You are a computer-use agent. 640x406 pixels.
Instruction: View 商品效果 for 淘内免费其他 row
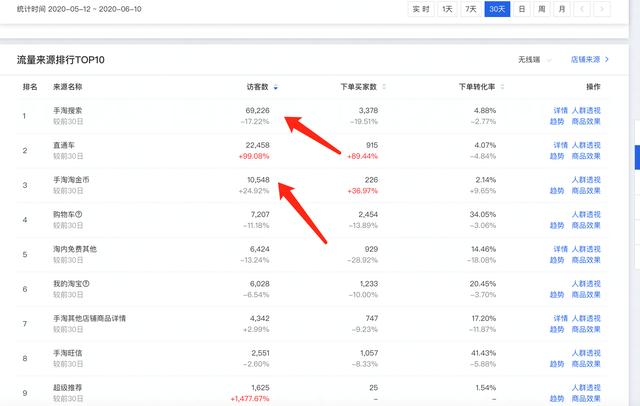tap(586, 260)
